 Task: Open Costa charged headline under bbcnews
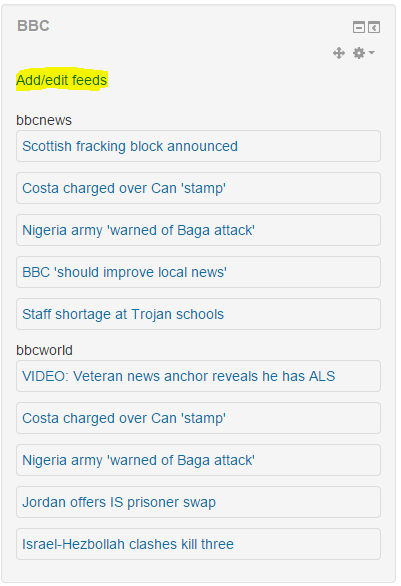[x=124, y=188]
